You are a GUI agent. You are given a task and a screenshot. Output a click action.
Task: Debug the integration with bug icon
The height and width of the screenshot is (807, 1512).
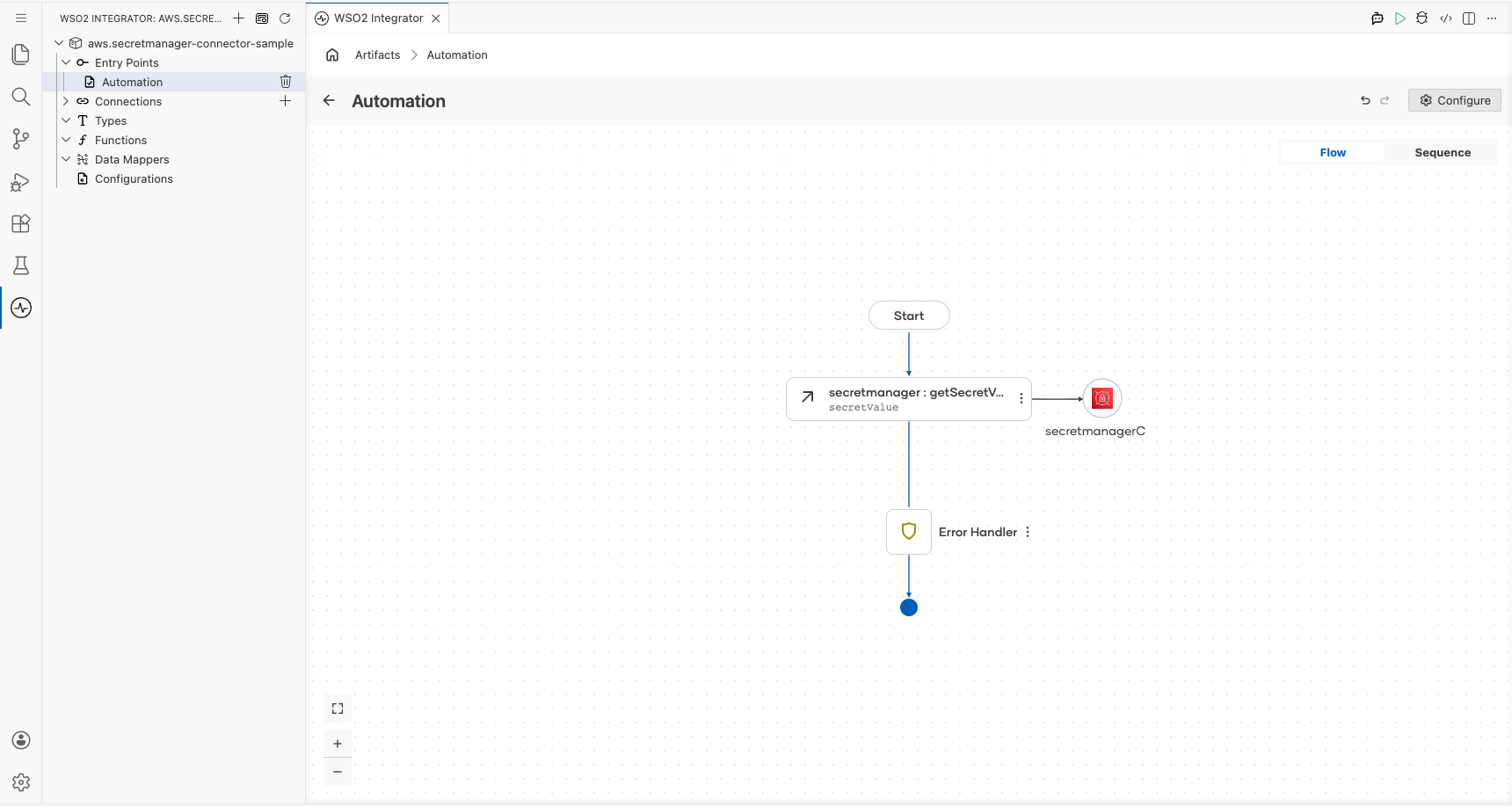click(x=1422, y=18)
